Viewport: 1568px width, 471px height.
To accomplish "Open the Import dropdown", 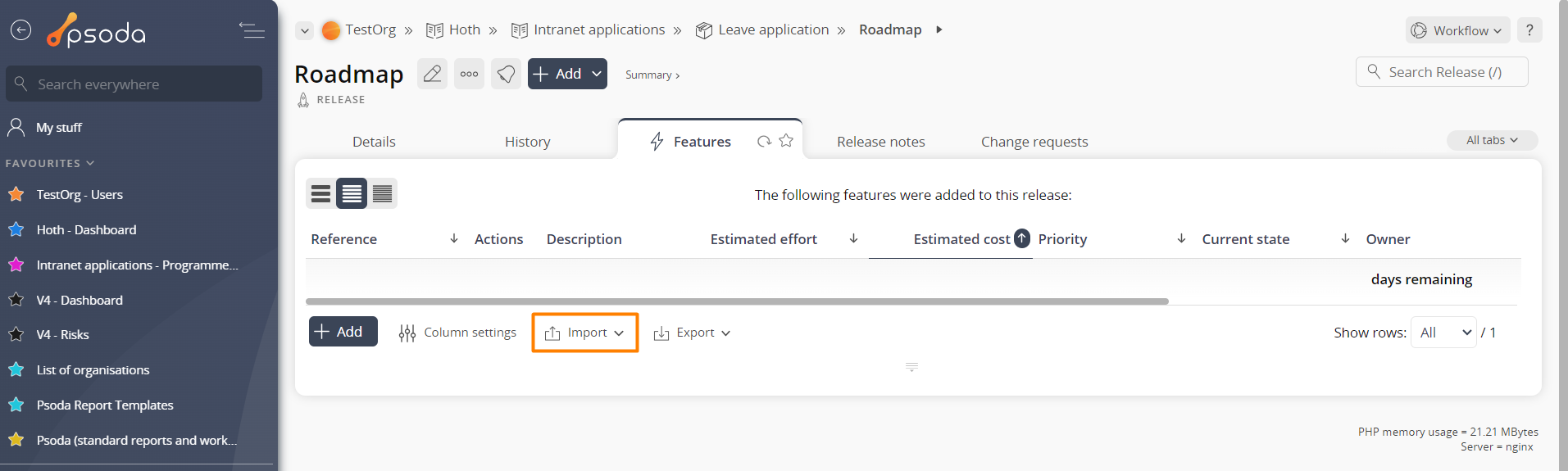I will [584, 333].
